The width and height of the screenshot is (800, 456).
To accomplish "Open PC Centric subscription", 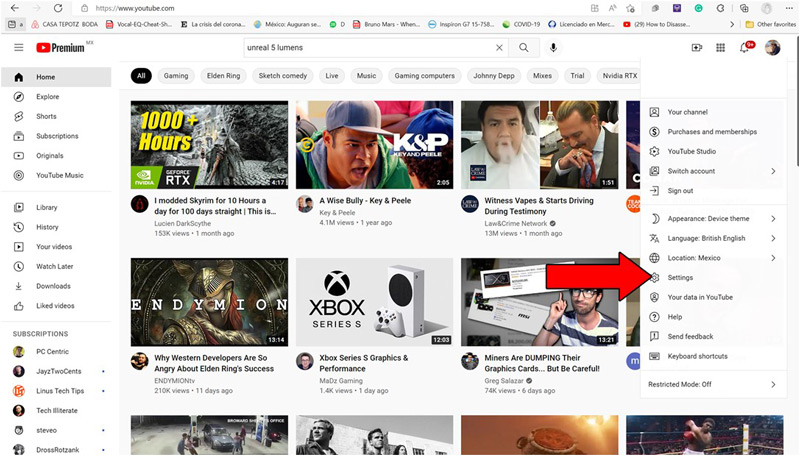I will [x=56, y=351].
